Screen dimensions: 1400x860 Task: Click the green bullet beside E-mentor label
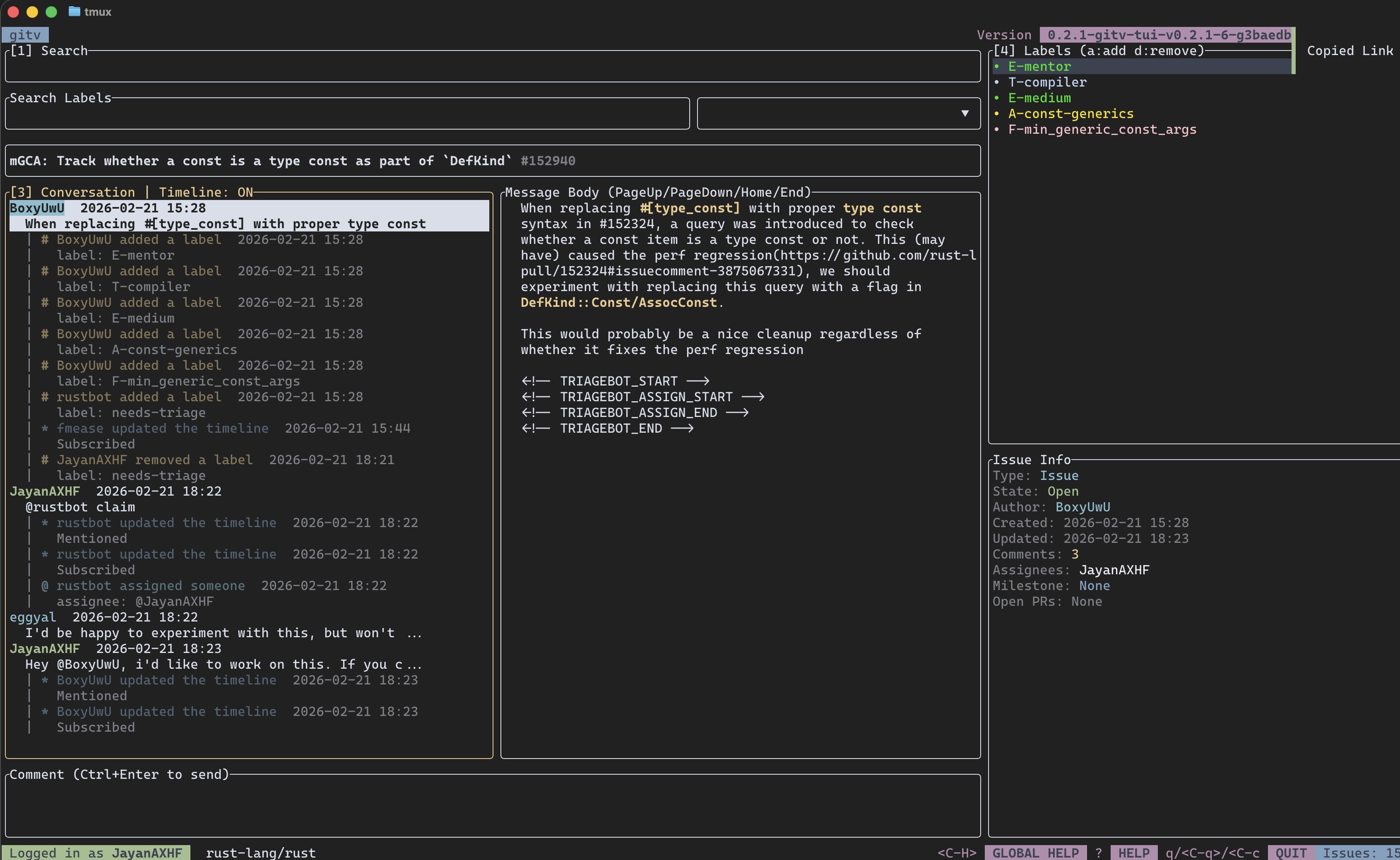997,67
